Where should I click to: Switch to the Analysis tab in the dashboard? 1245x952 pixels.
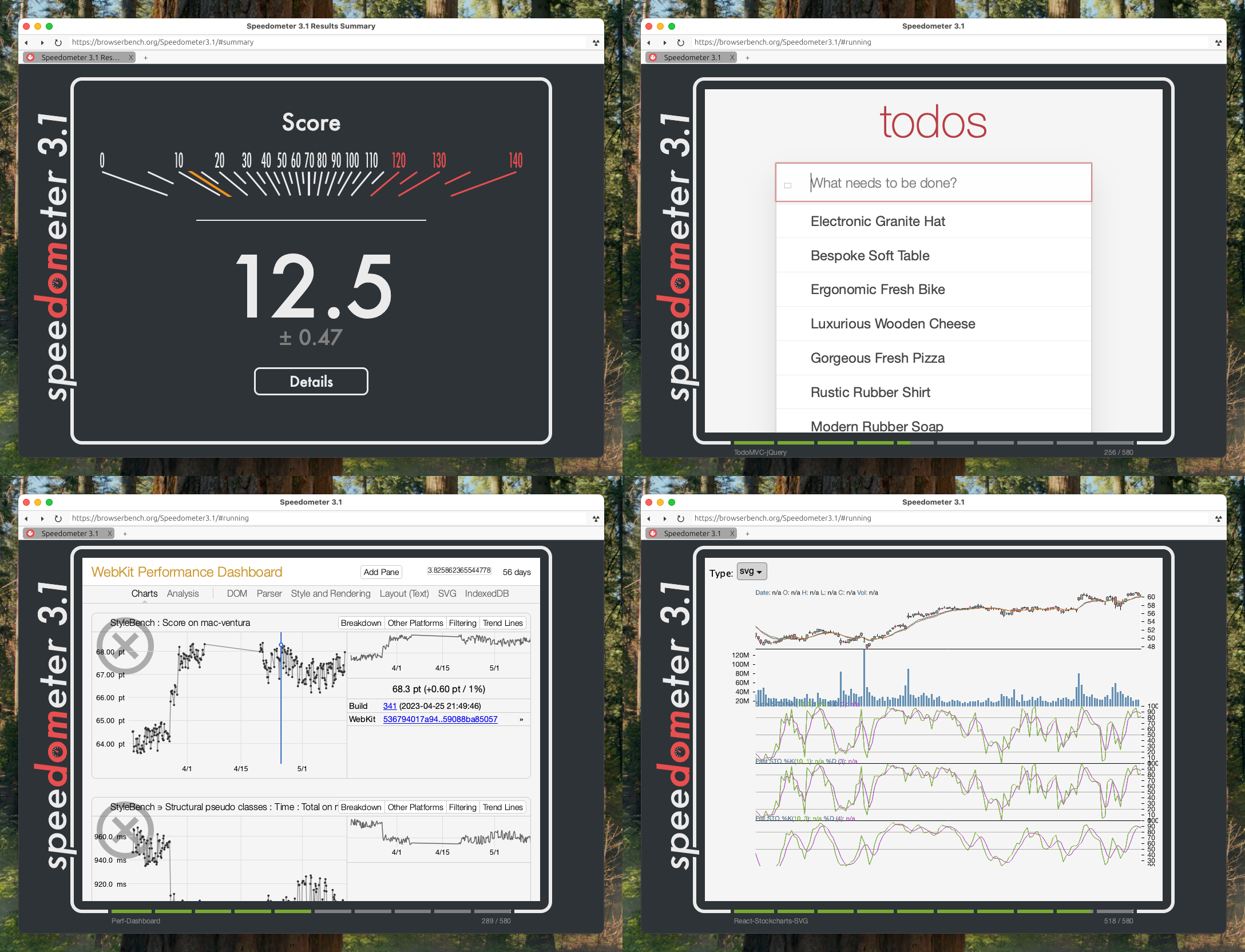pyautogui.click(x=183, y=593)
